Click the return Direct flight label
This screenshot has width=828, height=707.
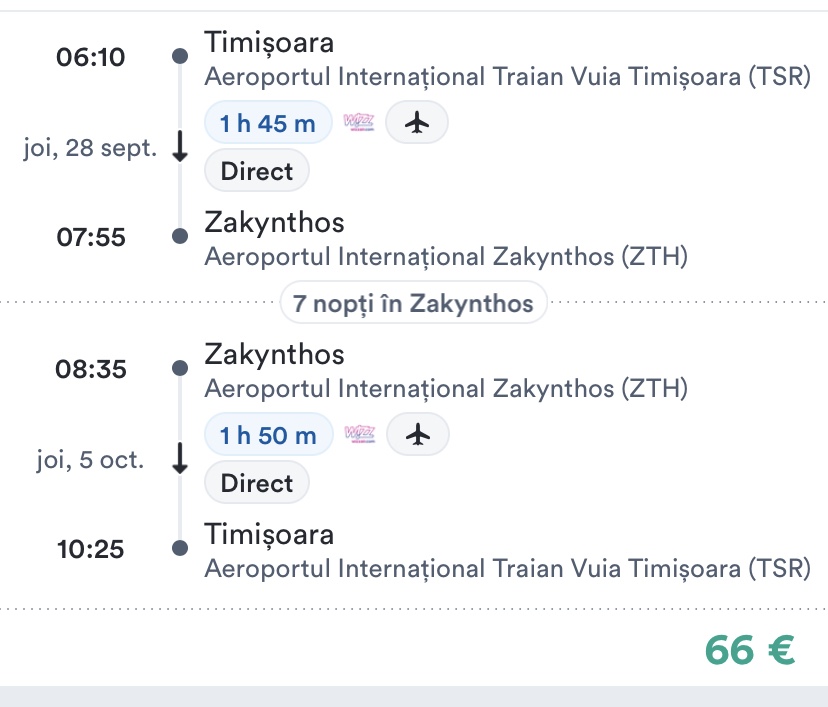point(257,483)
